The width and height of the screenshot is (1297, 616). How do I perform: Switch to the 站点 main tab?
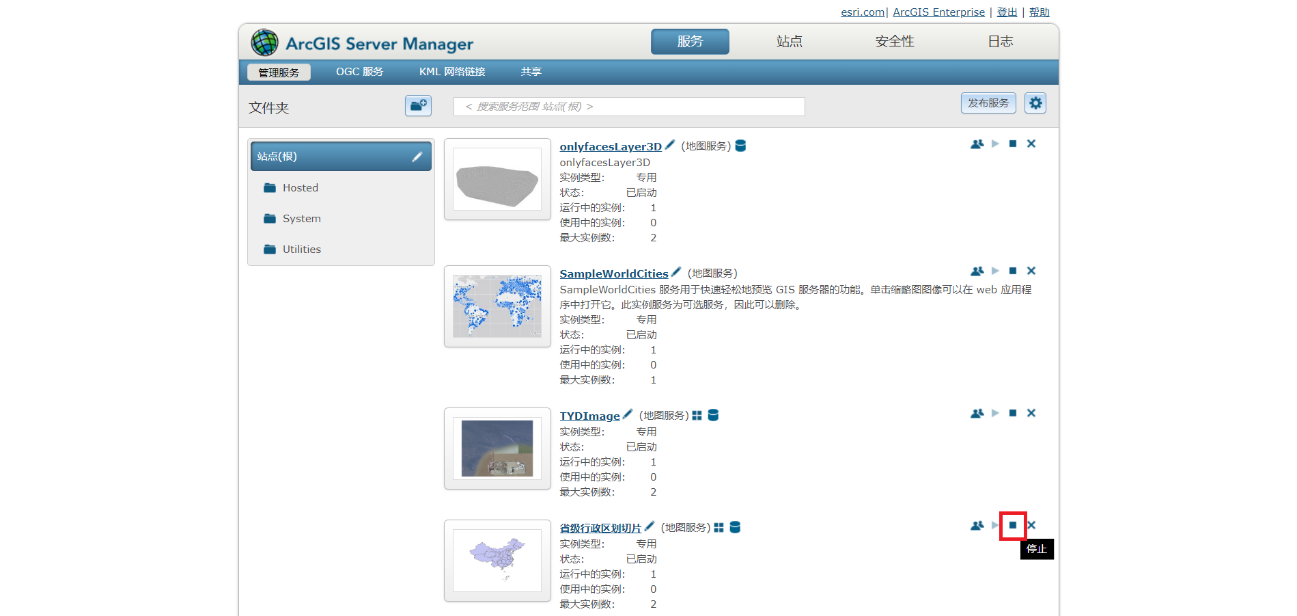click(790, 41)
